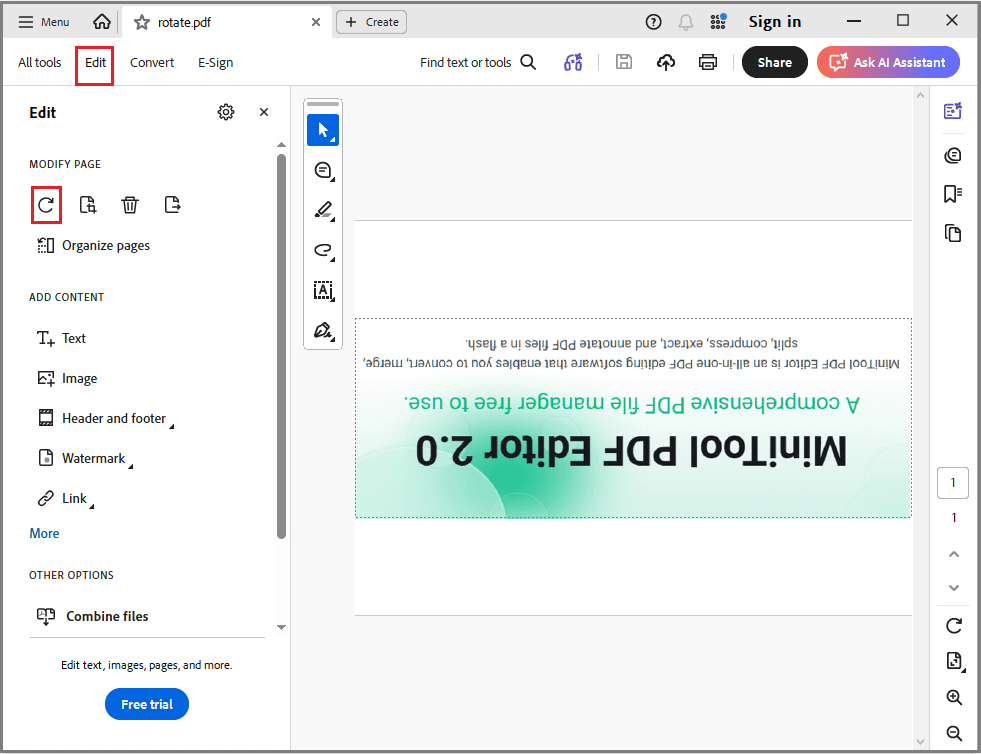Viewport: 981px width, 754px height.
Task: Select the freeform Draw tool
Action: (x=323, y=251)
